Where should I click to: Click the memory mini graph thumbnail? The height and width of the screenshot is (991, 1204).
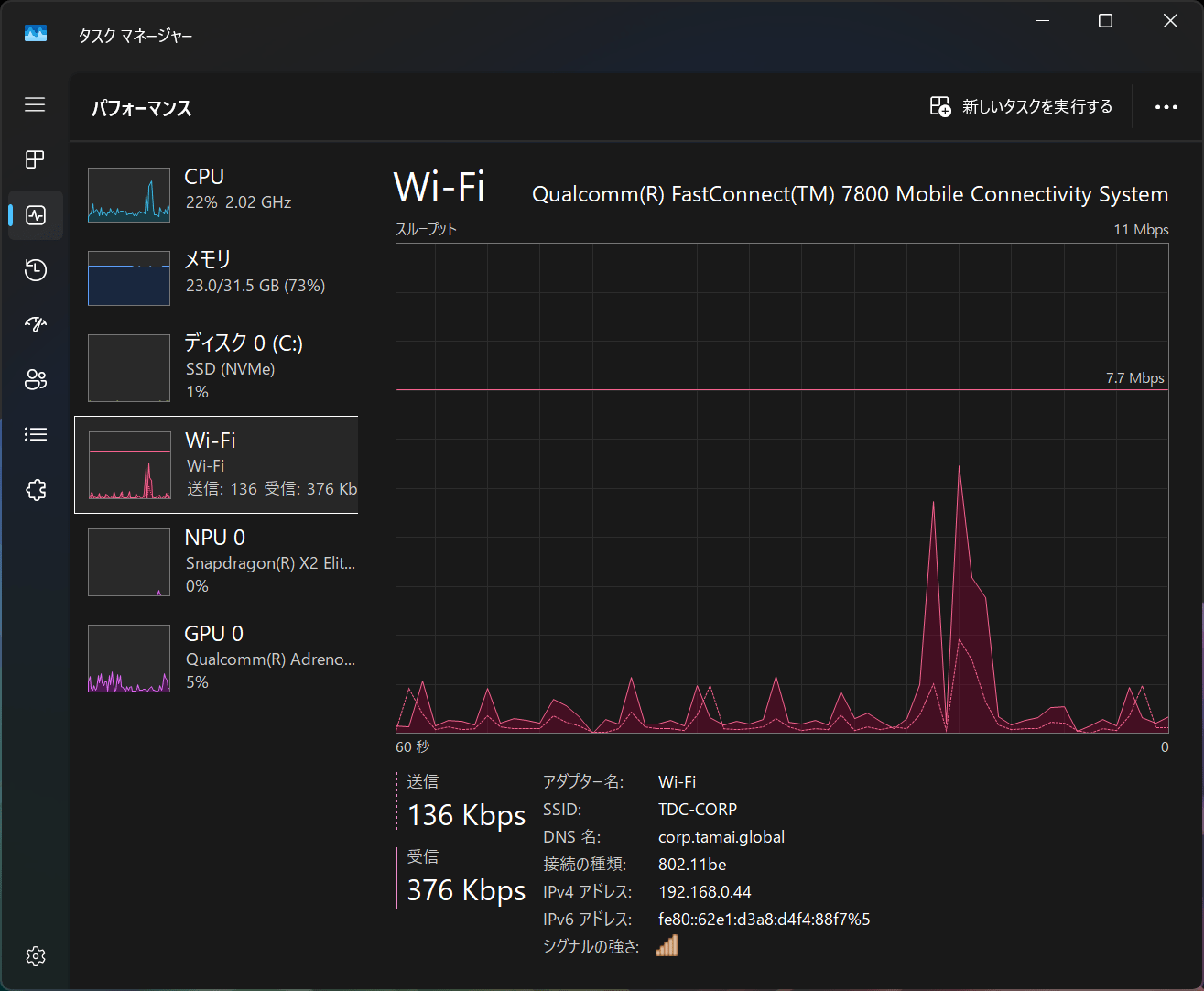129,278
